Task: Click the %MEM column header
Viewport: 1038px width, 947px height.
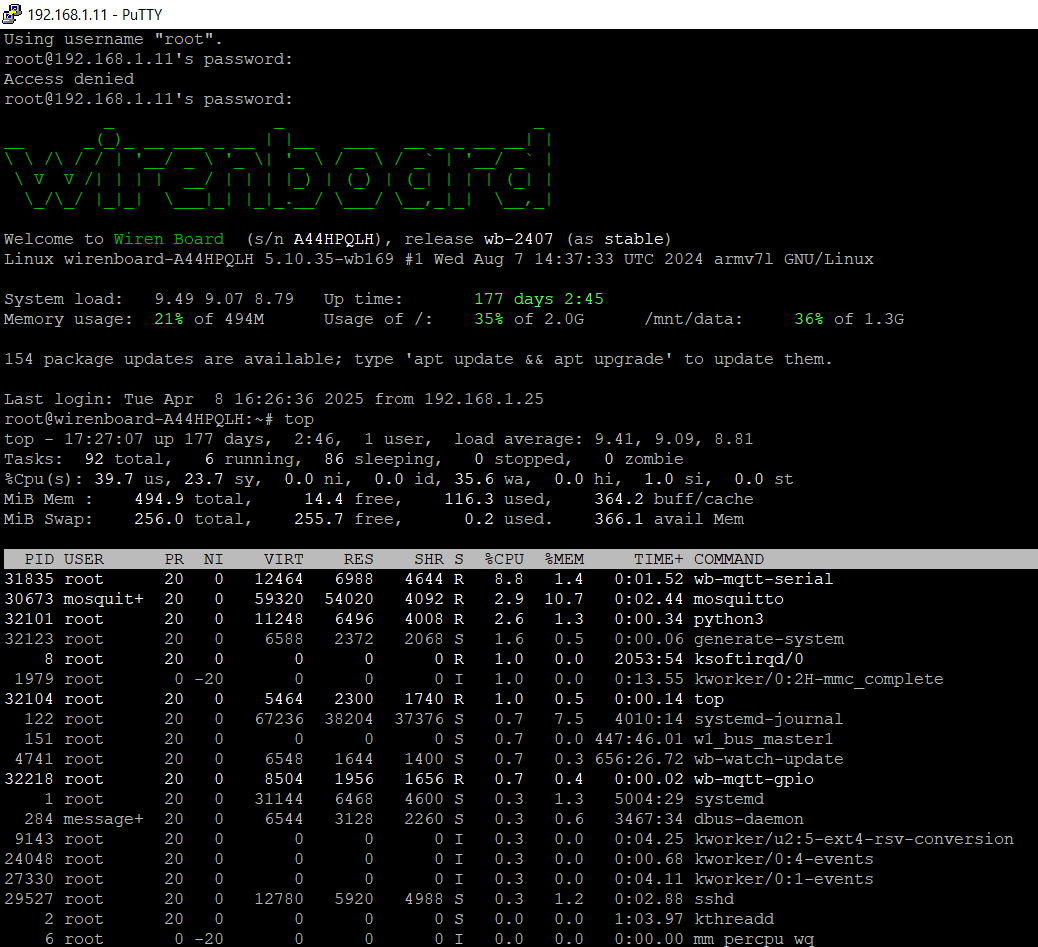Action: tap(564, 559)
